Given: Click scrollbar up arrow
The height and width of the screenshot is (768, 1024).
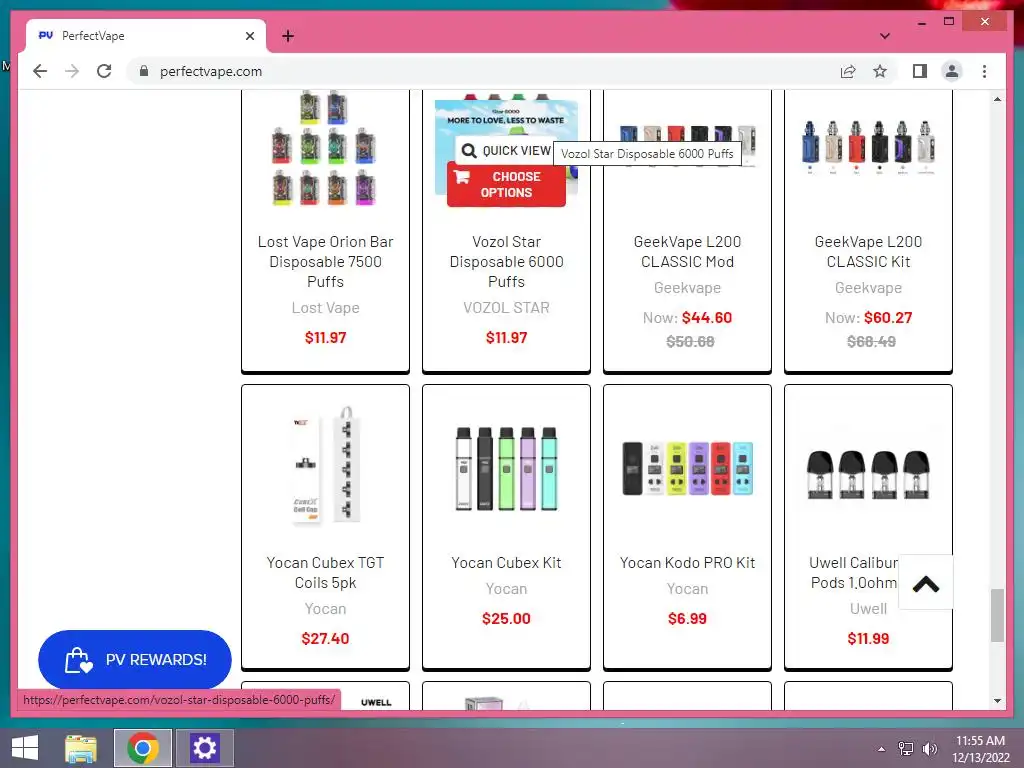Looking at the screenshot, I should coord(997,99).
